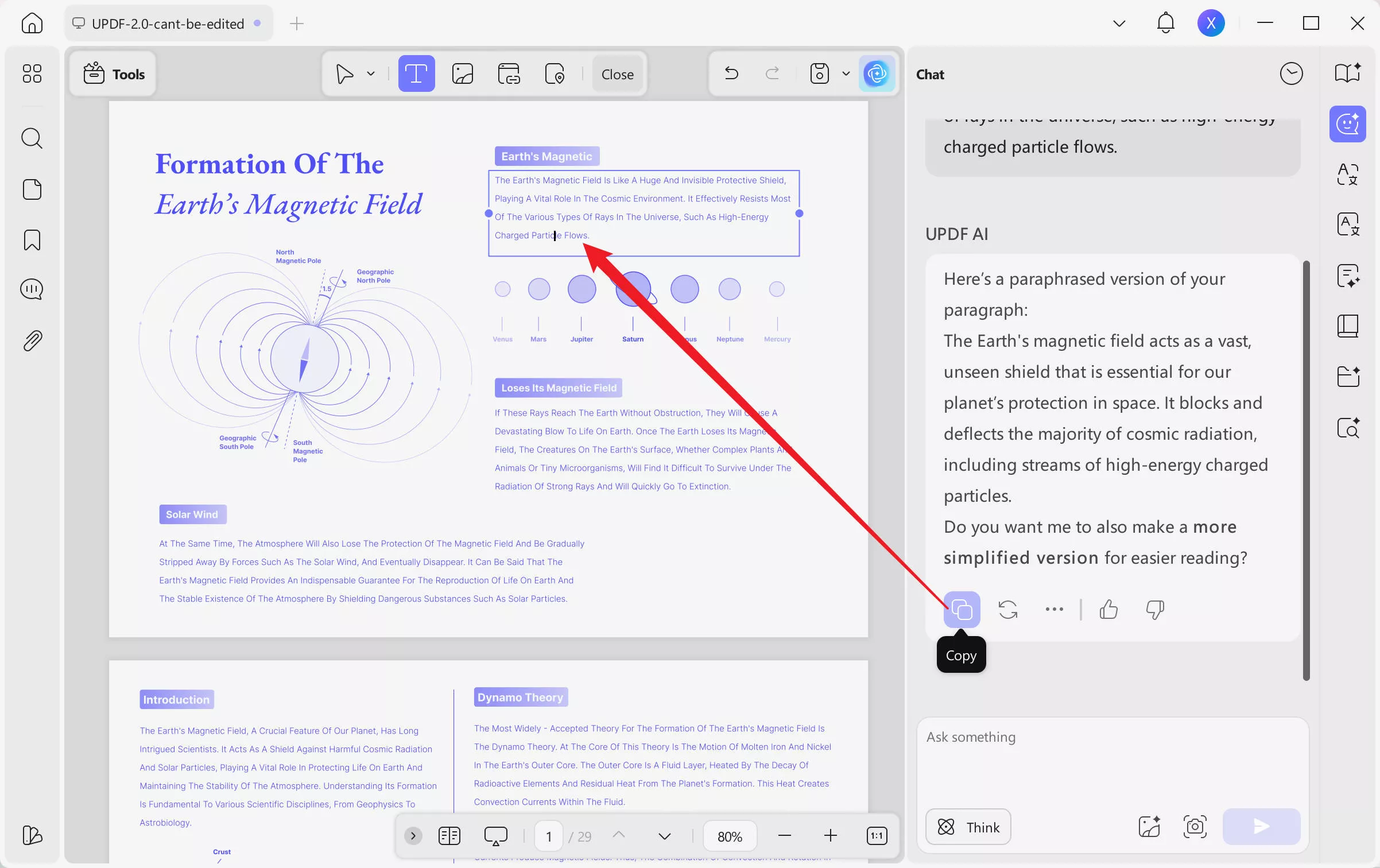Give thumbs up to the AI answer

(x=1108, y=609)
